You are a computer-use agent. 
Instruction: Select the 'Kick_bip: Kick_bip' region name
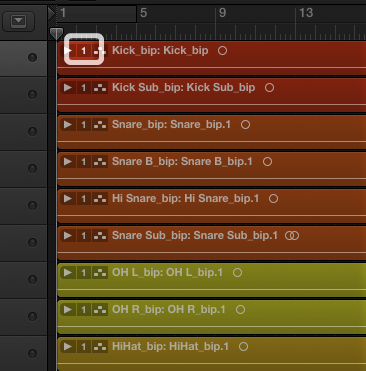(160, 51)
